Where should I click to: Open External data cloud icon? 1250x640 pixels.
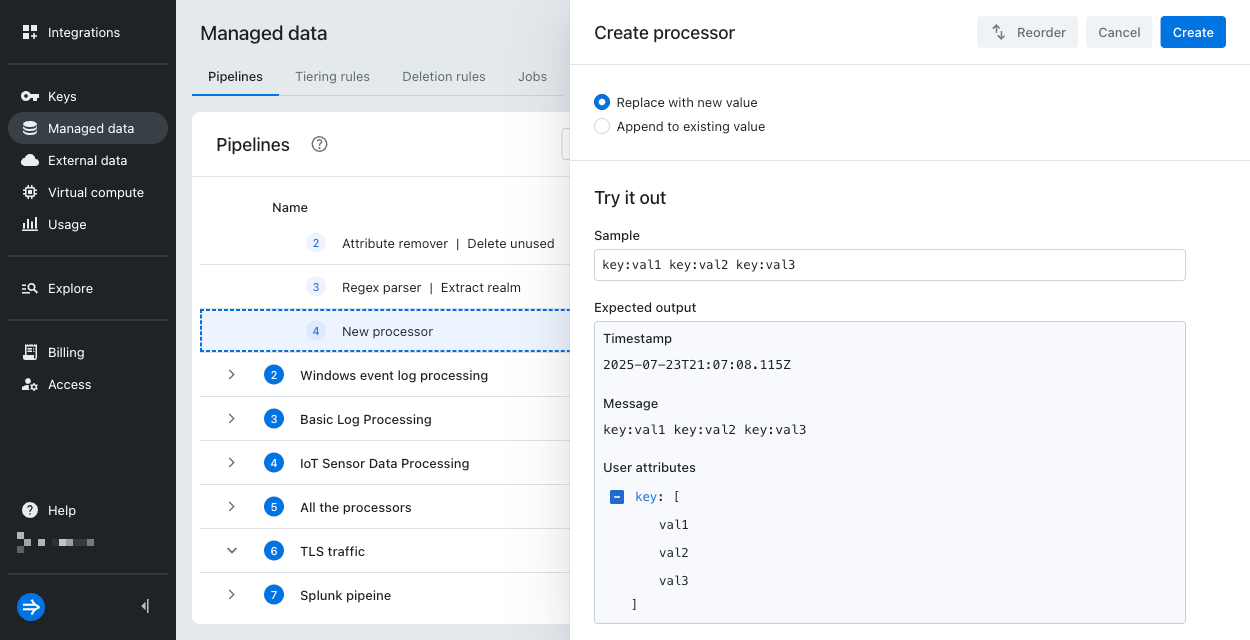click(30, 160)
